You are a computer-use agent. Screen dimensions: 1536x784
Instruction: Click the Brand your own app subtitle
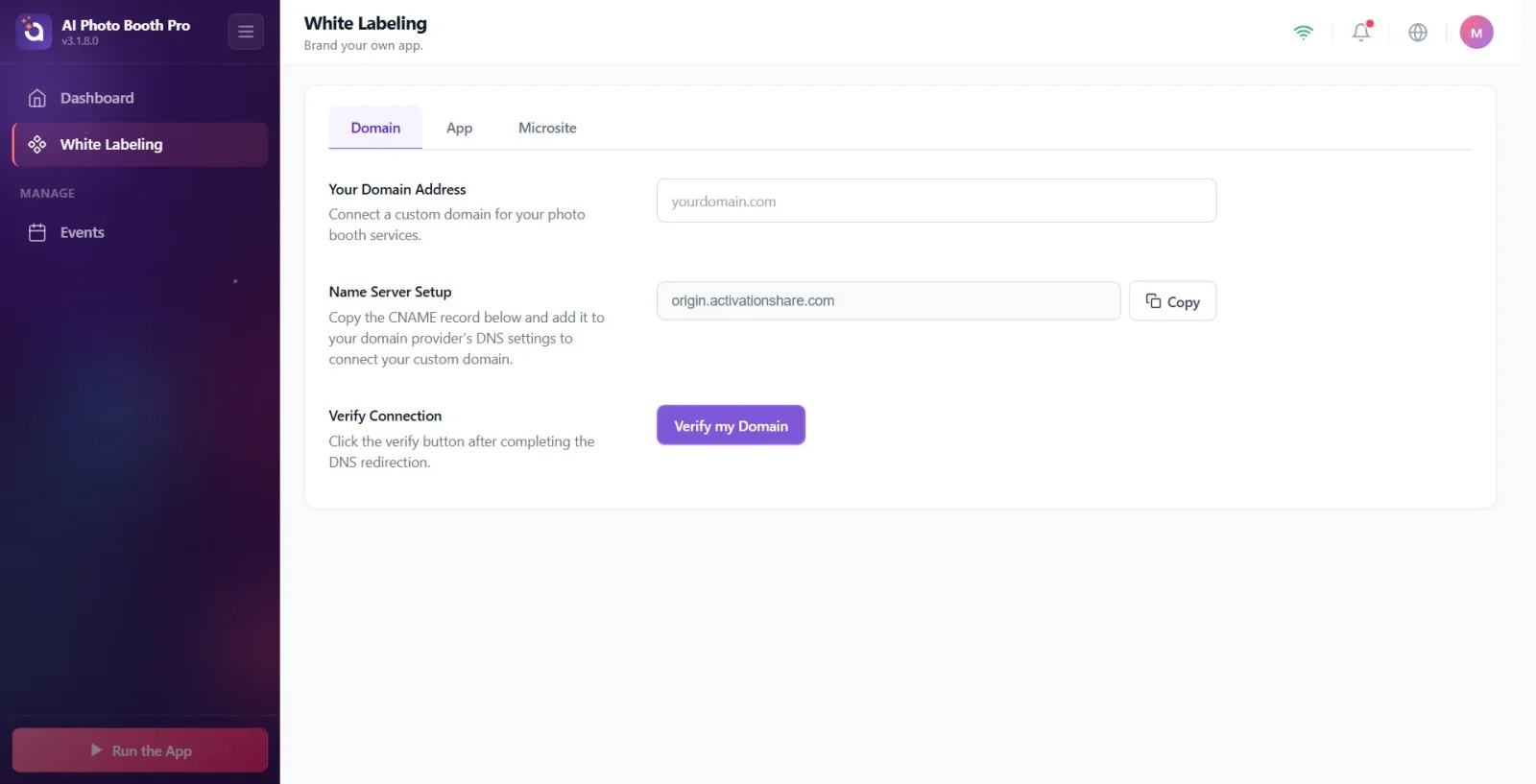[363, 45]
